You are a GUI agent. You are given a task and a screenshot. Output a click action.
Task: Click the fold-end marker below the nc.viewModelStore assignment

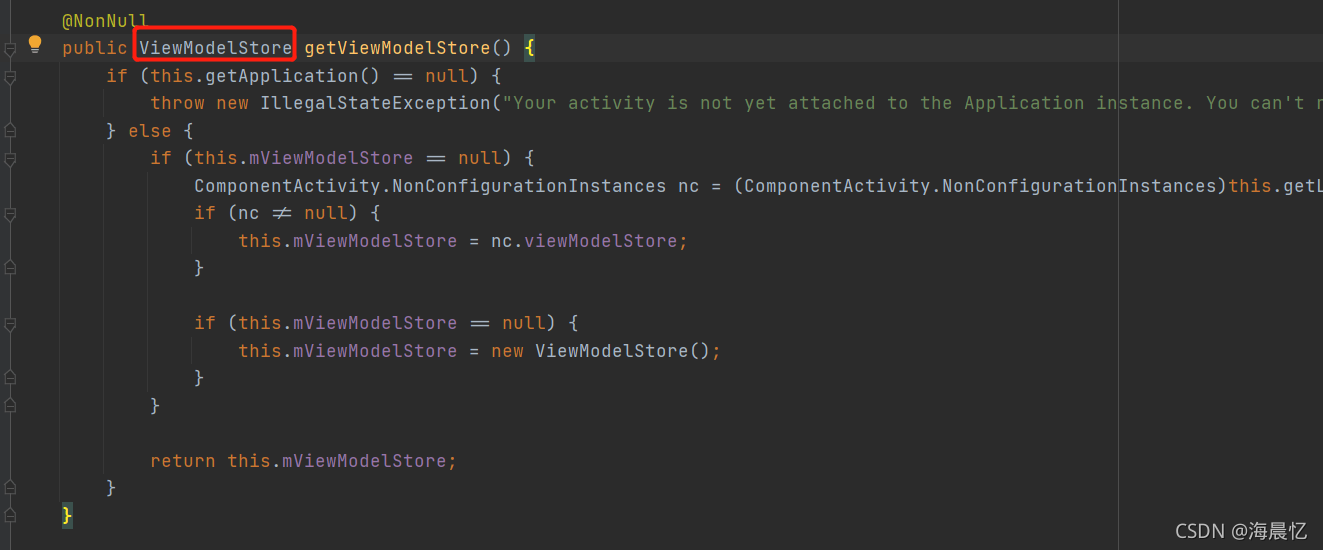click(x=10, y=268)
